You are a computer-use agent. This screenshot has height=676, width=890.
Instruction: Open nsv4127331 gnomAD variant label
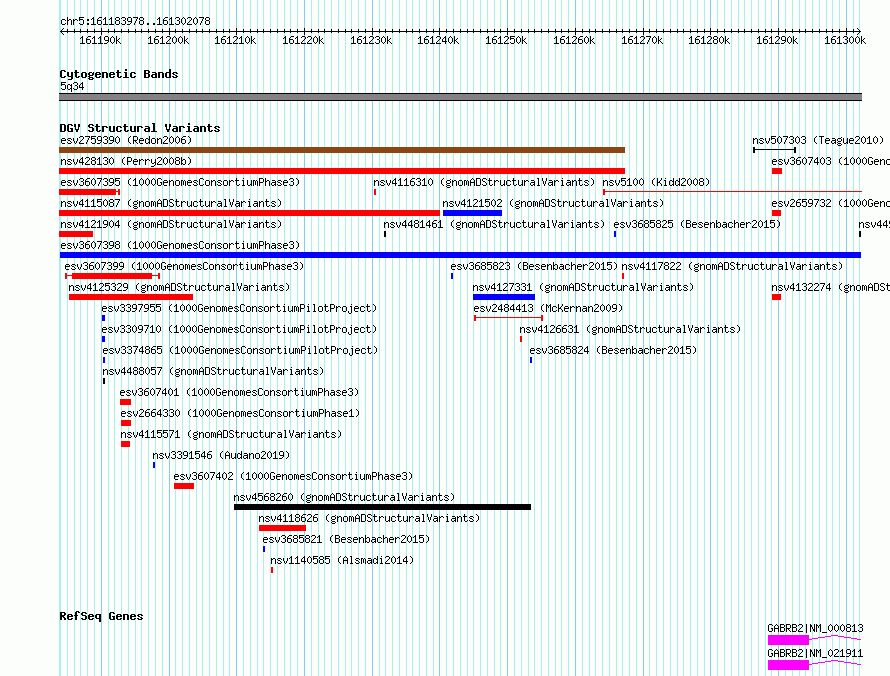[583, 287]
